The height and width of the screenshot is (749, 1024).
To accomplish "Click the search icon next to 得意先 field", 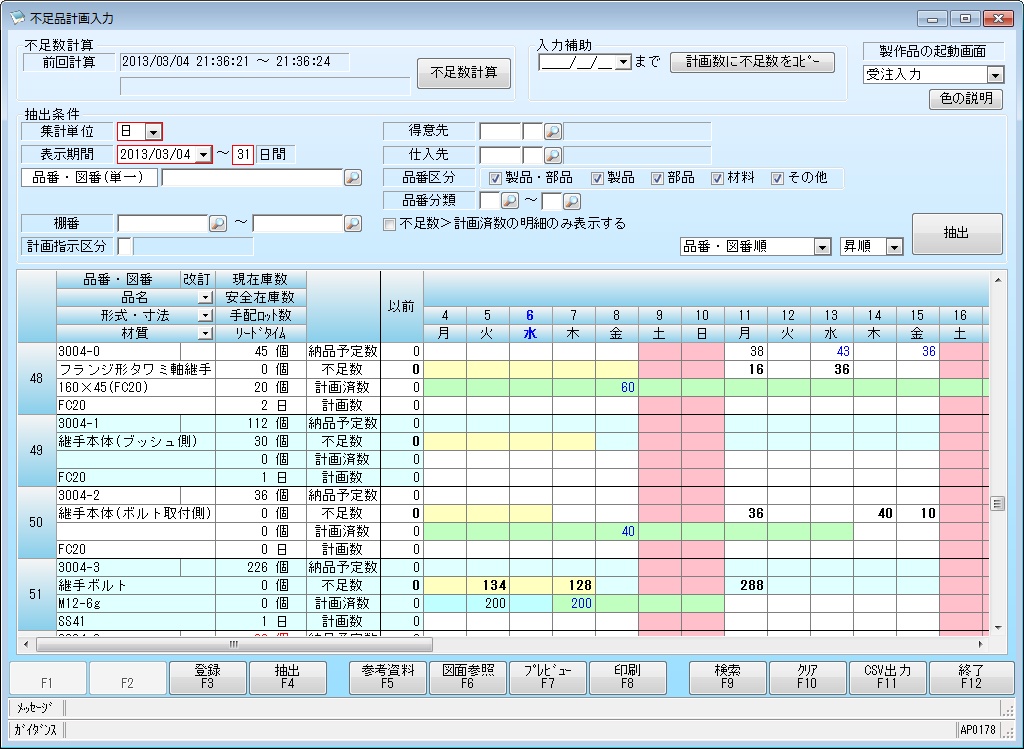I will coord(552,131).
